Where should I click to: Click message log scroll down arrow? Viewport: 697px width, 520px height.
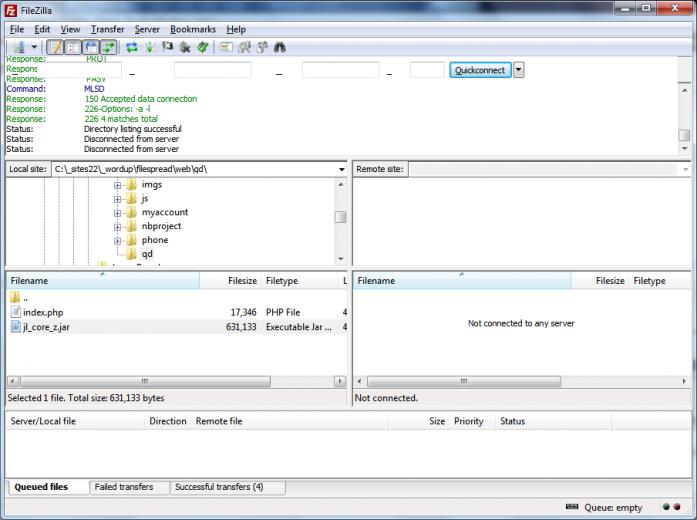[x=685, y=148]
